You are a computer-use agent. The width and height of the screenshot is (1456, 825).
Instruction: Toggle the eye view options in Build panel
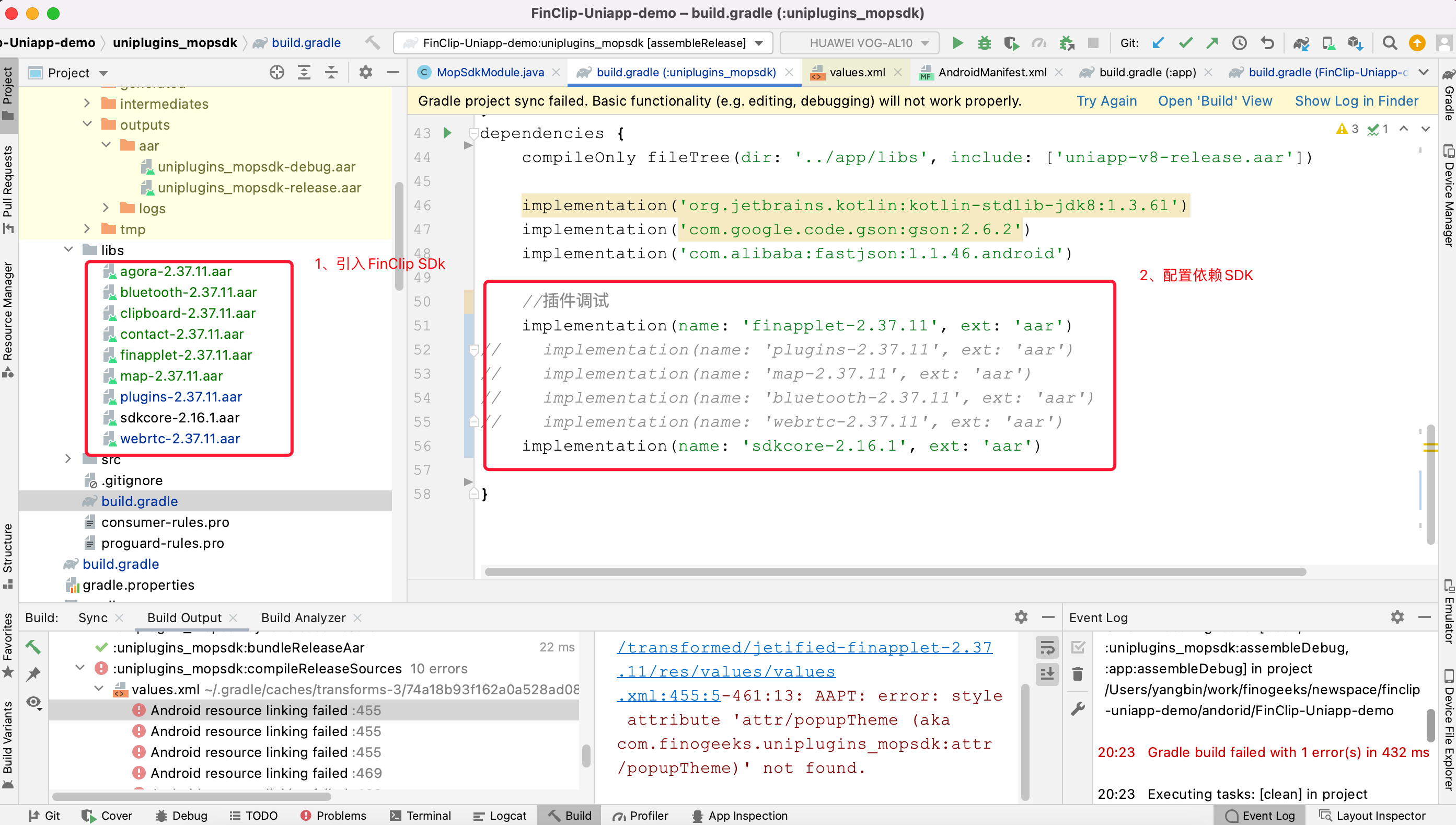click(x=33, y=703)
